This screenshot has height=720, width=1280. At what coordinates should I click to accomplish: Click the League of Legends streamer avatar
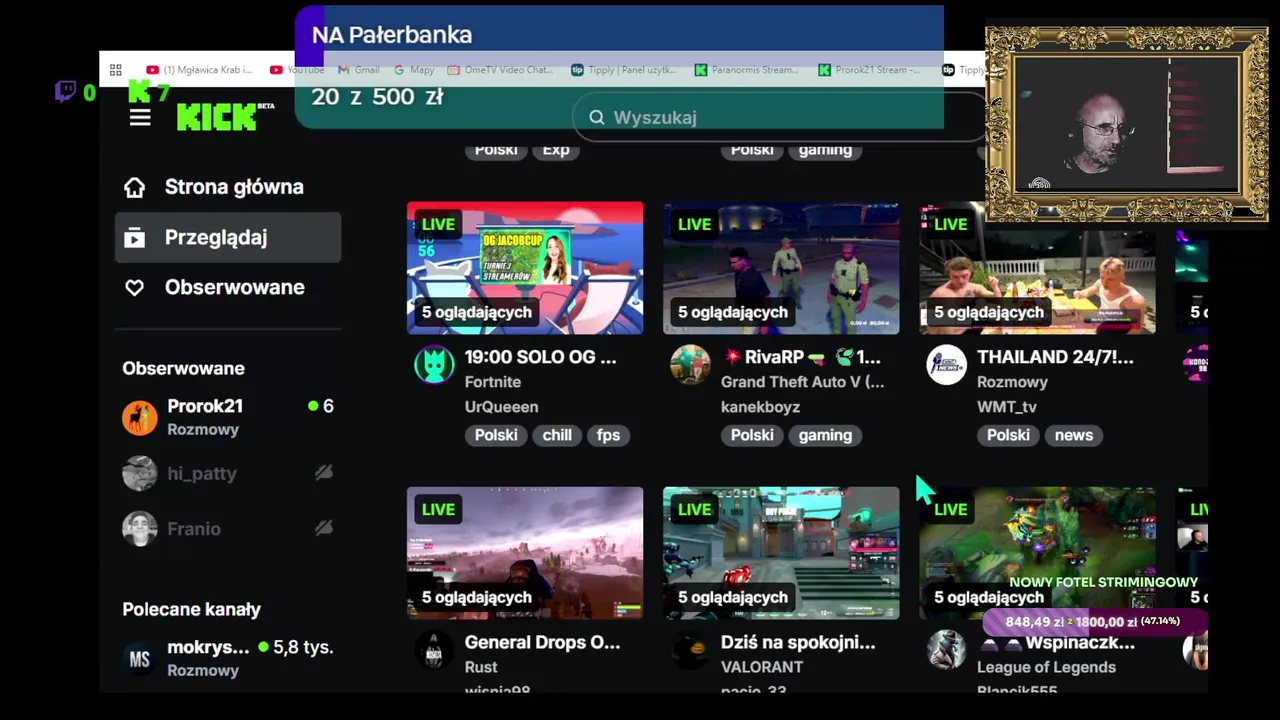pos(946,650)
